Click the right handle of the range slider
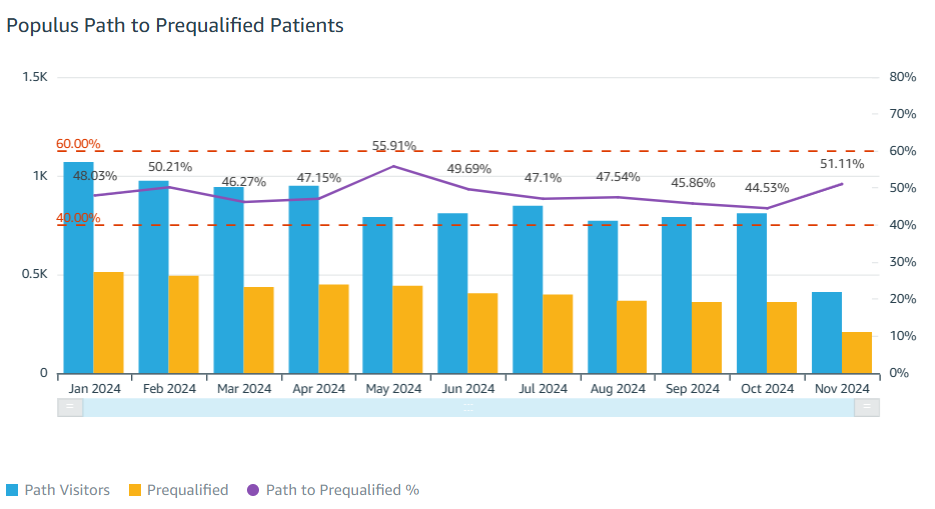Screen dimensions: 935x509 pyautogui.click(x=867, y=406)
